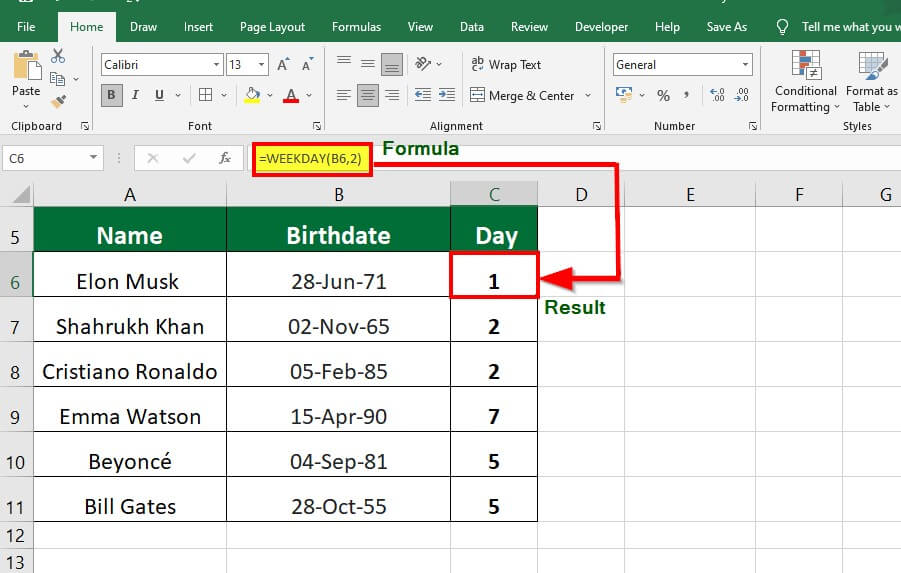Image resolution: width=901 pixels, height=573 pixels.
Task: Click Merge & Center
Action: 522,95
